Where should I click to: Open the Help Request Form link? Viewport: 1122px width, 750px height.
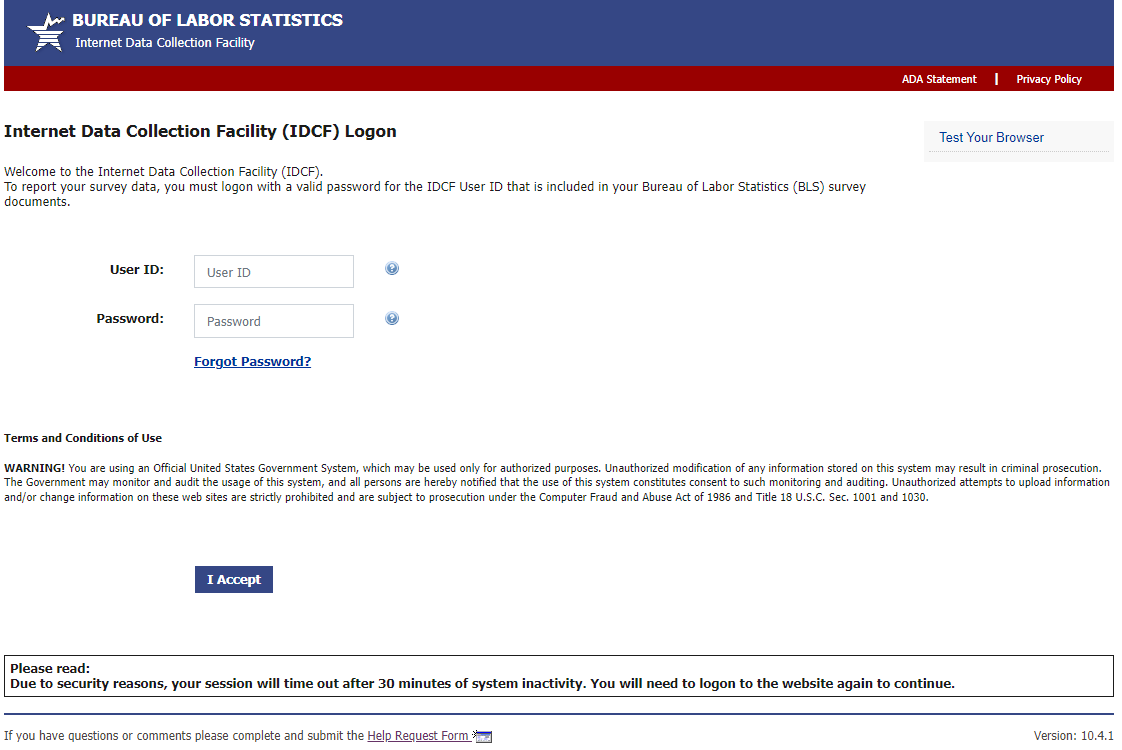pos(417,736)
